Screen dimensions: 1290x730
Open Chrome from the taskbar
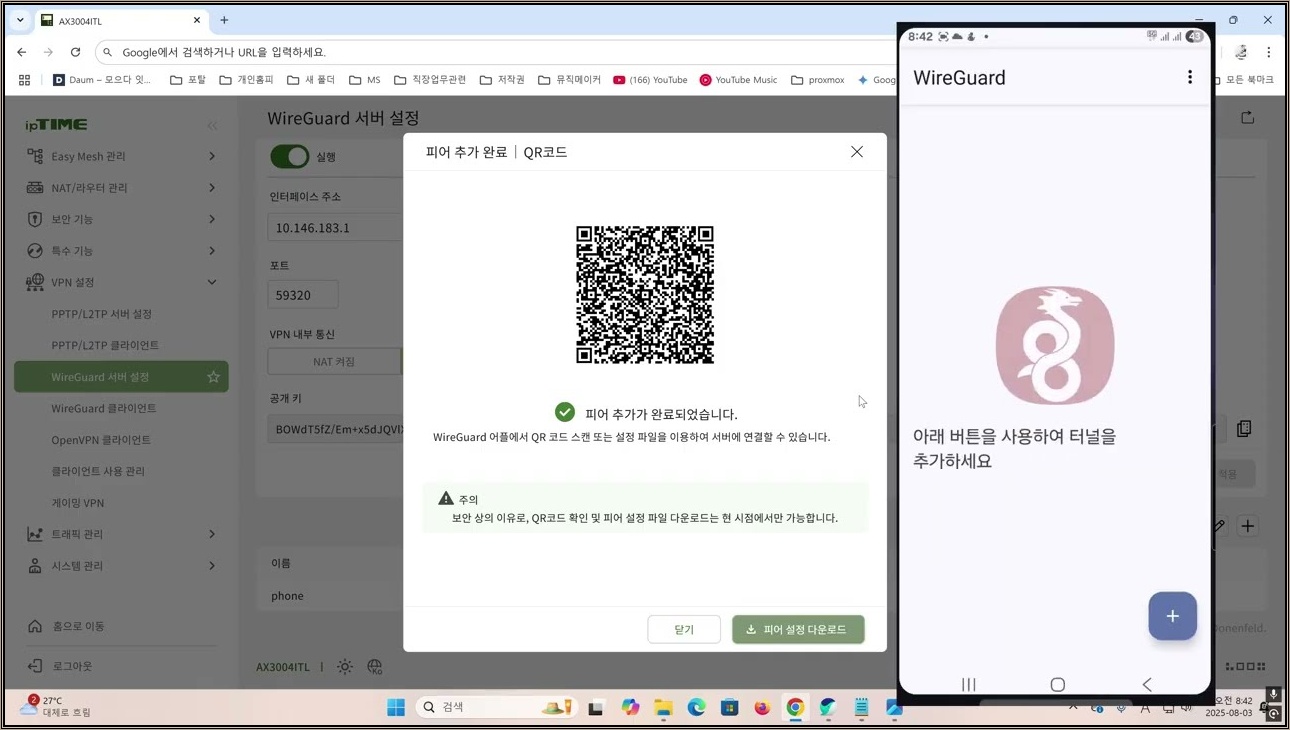point(795,707)
